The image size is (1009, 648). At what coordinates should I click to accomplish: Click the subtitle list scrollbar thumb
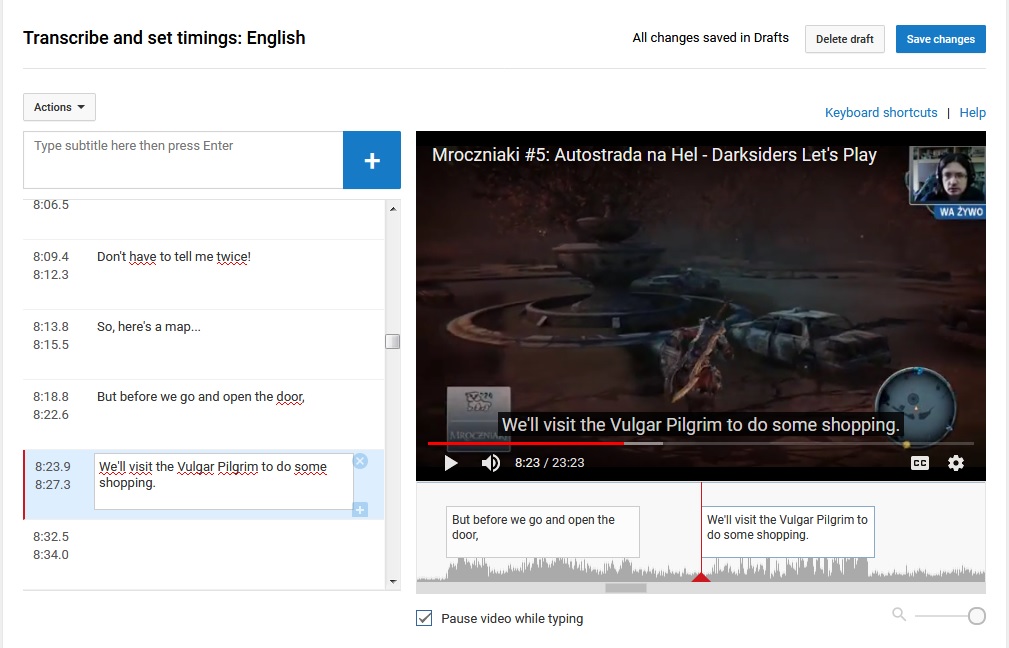[x=393, y=341]
